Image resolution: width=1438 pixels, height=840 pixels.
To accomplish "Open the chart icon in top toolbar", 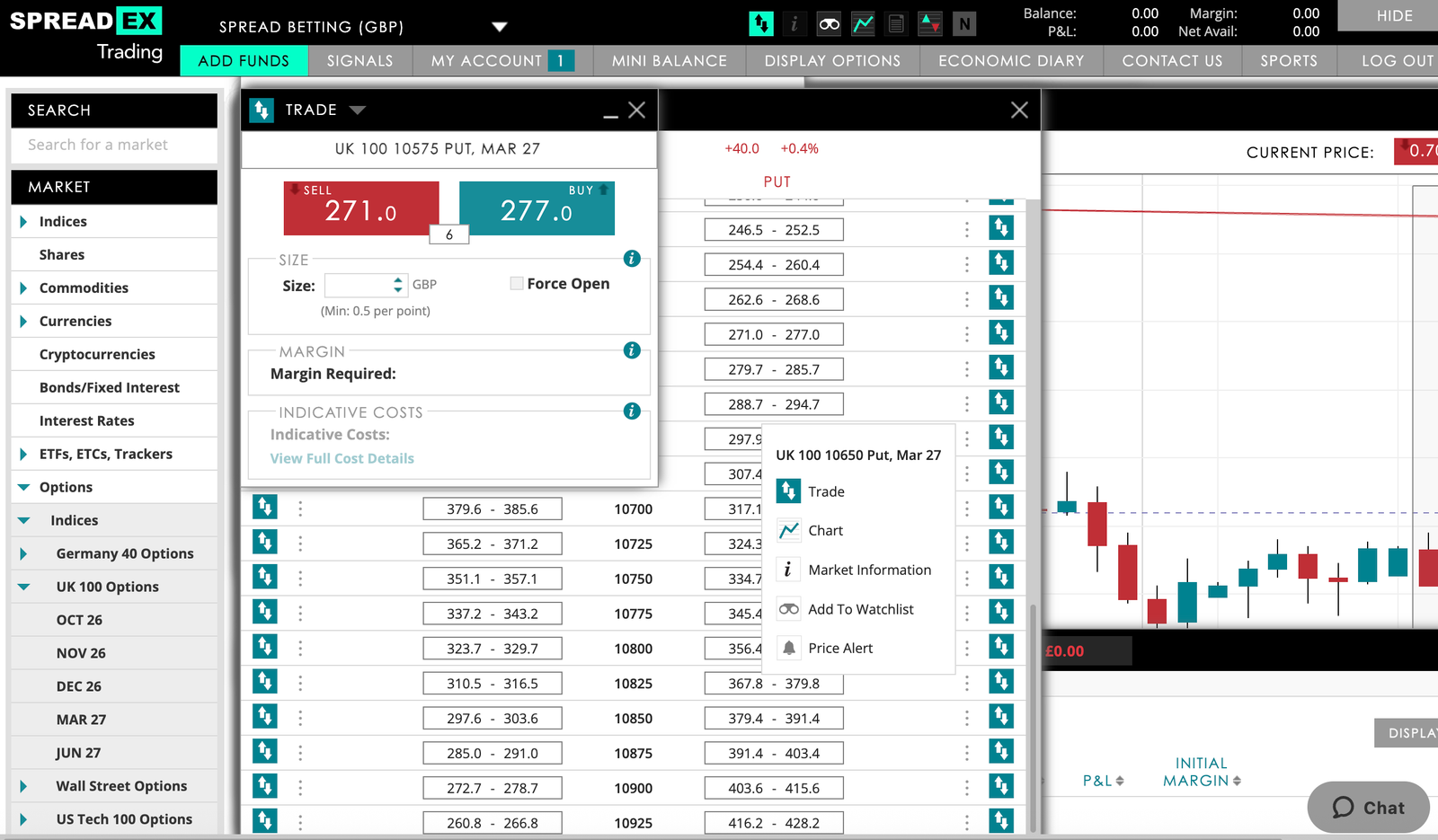I will pyautogui.click(x=863, y=24).
